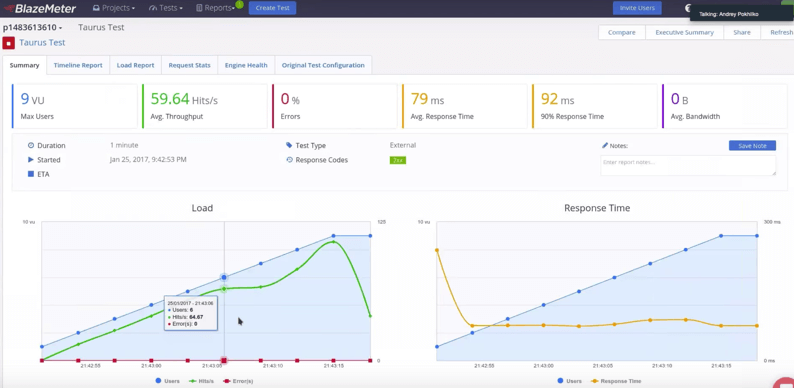Toggle Users series in Load chart legend

click(167, 380)
